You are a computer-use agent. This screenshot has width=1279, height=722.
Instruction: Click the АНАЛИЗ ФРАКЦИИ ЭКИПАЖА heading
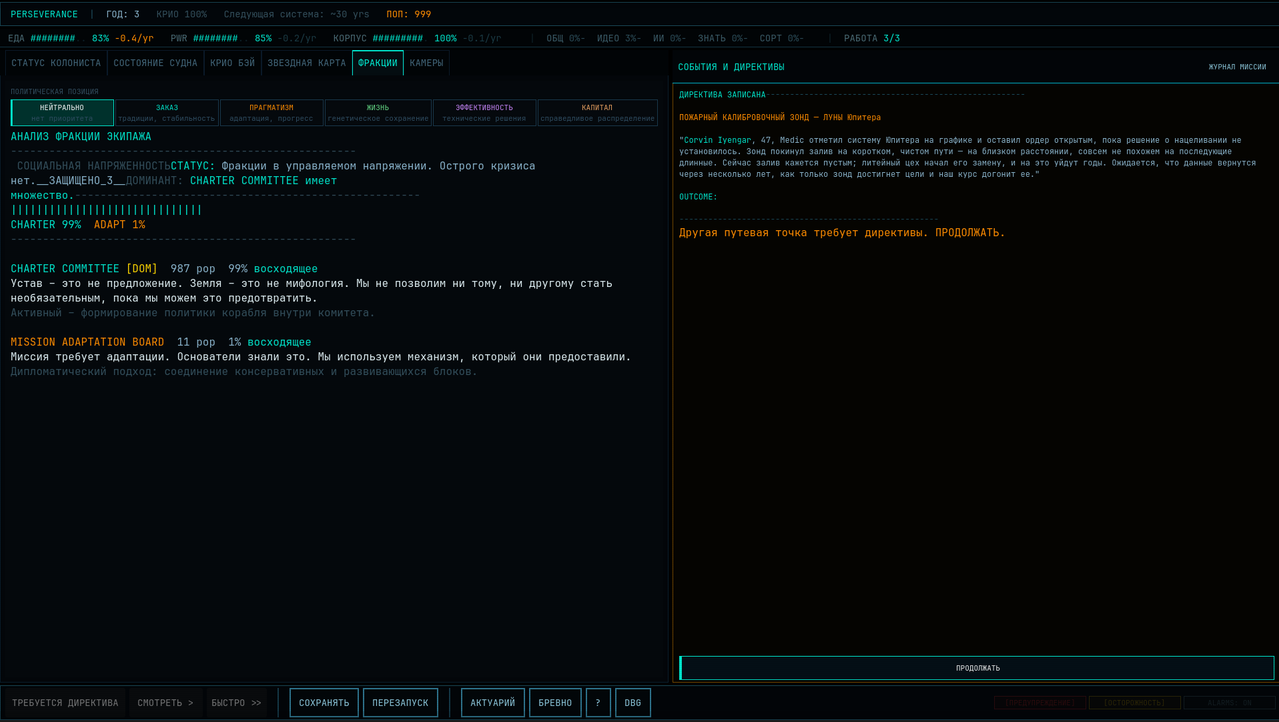(81, 136)
